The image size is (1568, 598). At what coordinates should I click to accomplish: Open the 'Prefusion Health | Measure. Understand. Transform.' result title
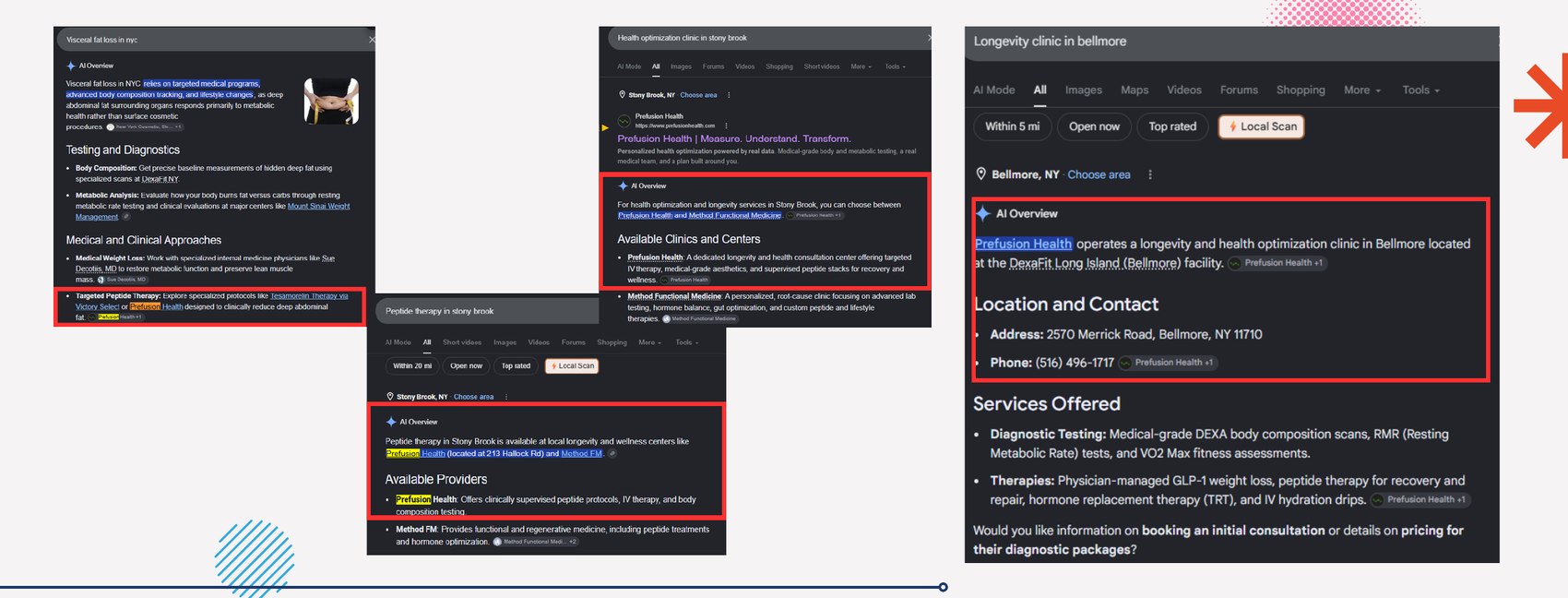click(x=734, y=138)
